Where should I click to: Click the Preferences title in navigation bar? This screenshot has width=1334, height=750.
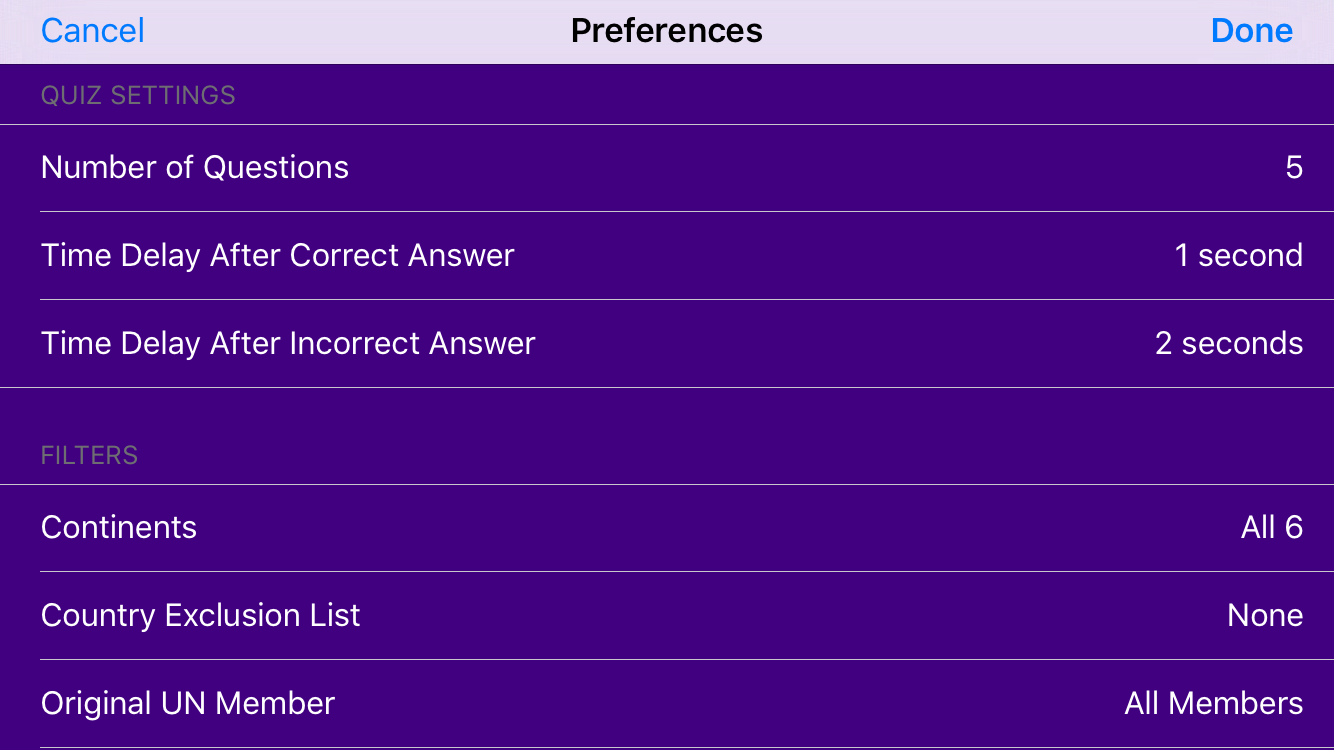[x=667, y=31]
